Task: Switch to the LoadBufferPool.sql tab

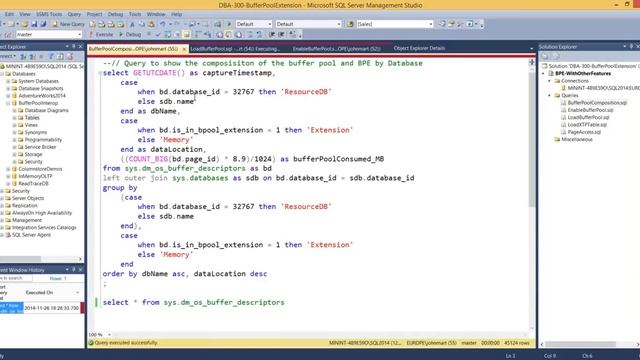Action: pos(235,49)
